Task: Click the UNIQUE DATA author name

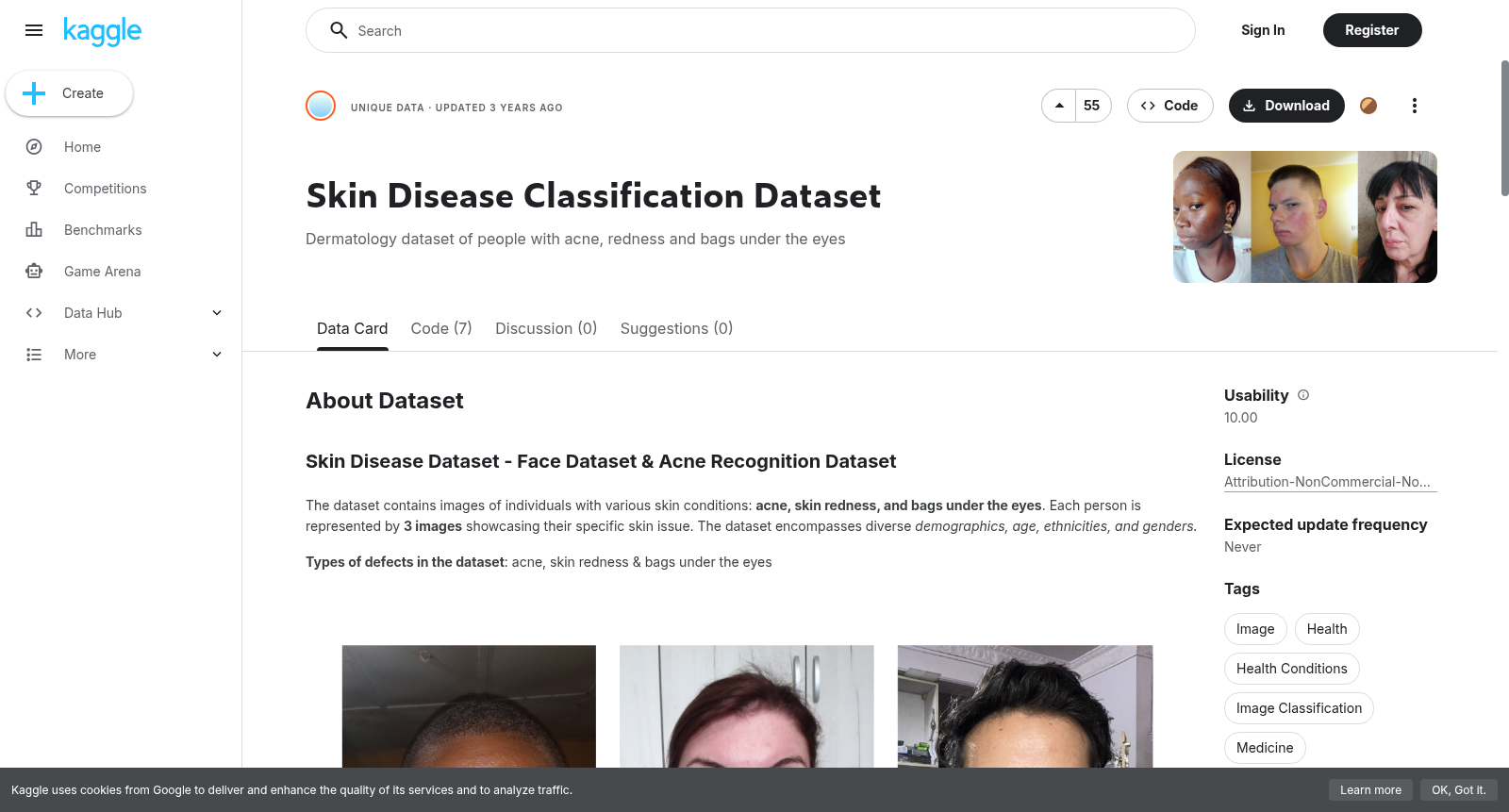Action: [388, 108]
